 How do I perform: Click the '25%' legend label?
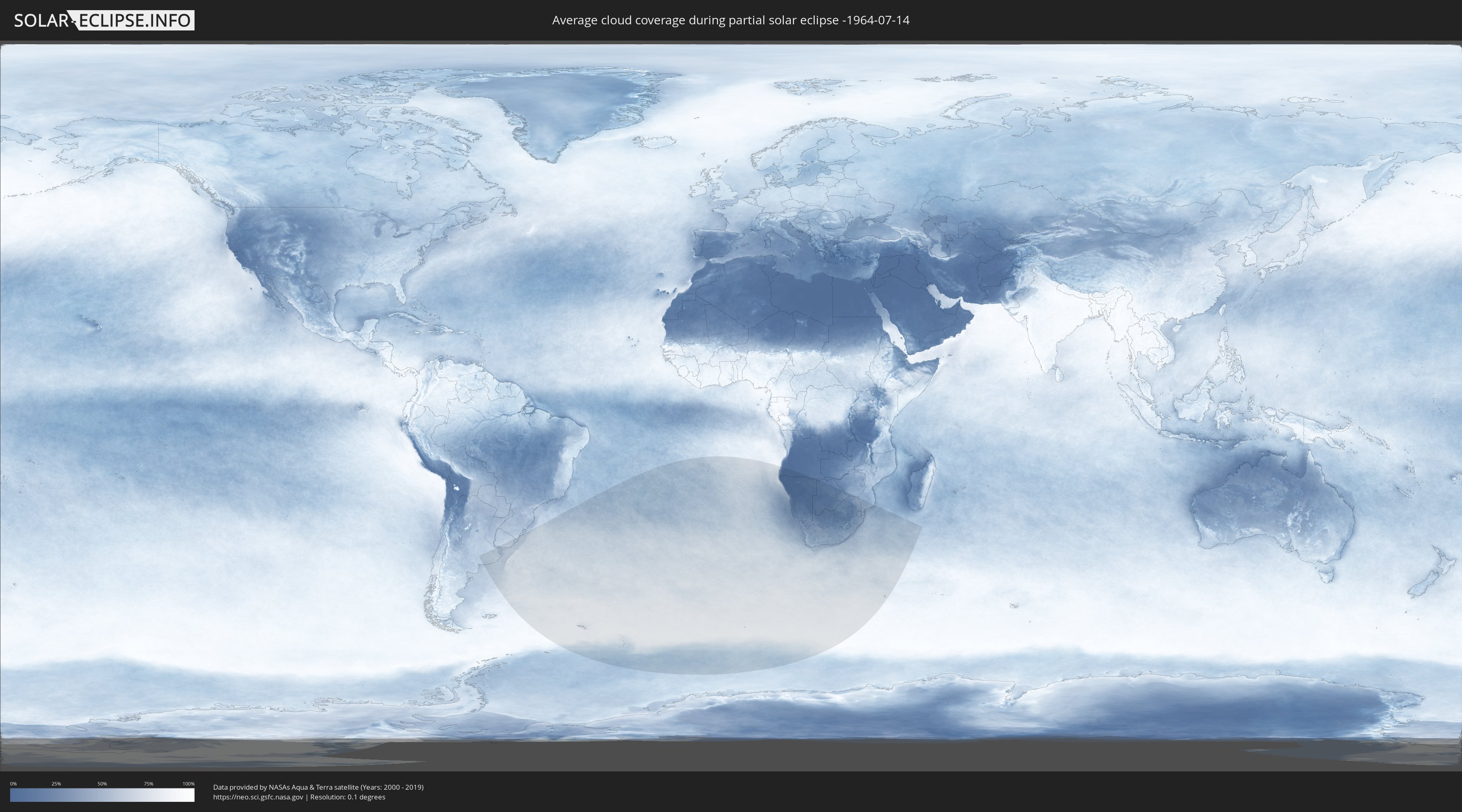pos(56,784)
